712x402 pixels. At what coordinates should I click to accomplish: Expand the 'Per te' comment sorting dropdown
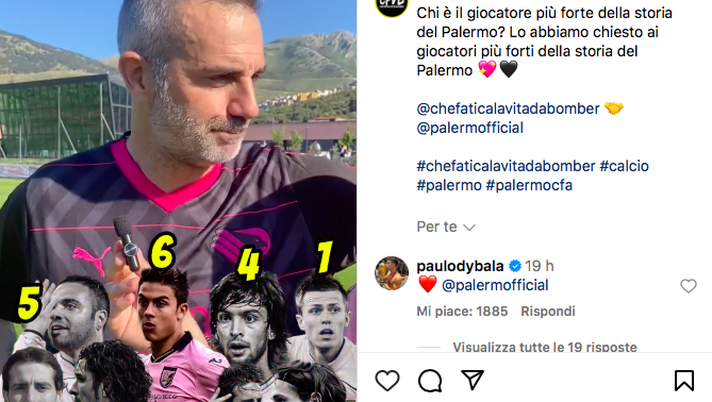(446, 227)
